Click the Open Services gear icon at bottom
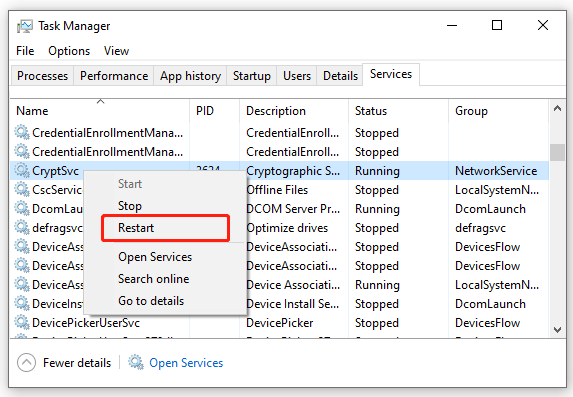The image size is (573, 397). [136, 362]
